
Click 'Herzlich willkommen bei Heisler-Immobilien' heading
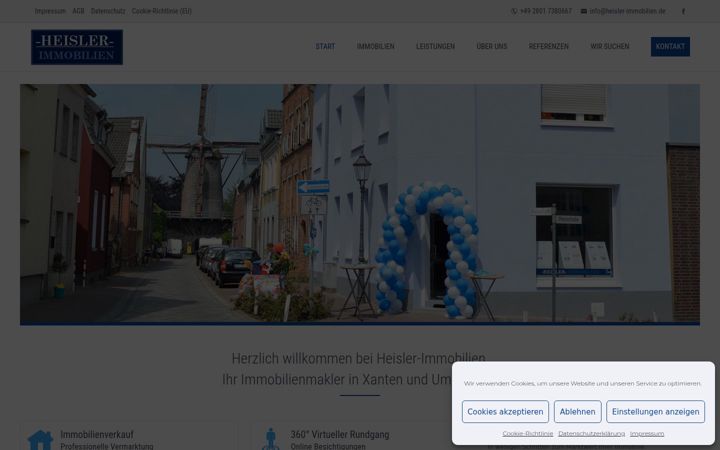click(358, 358)
